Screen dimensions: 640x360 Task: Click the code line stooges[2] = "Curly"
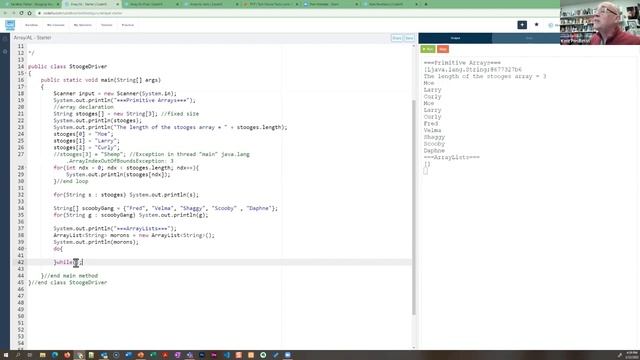tap(87, 147)
